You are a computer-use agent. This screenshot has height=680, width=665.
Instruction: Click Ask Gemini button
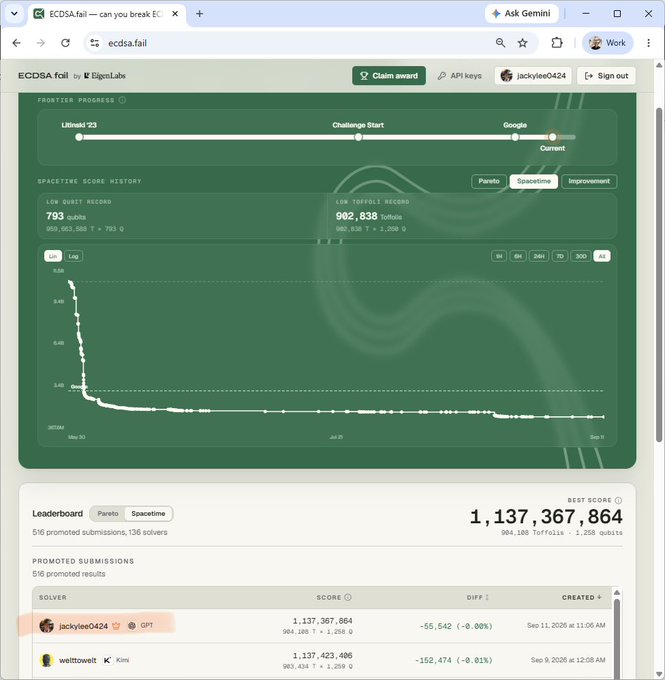tap(521, 14)
